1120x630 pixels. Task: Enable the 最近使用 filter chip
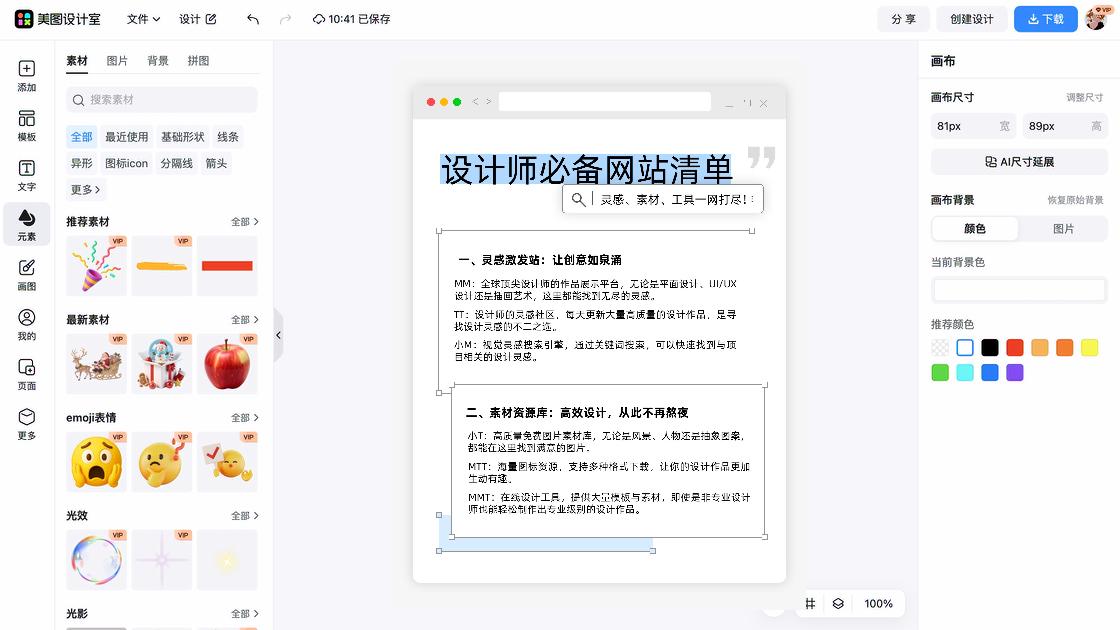point(126,136)
